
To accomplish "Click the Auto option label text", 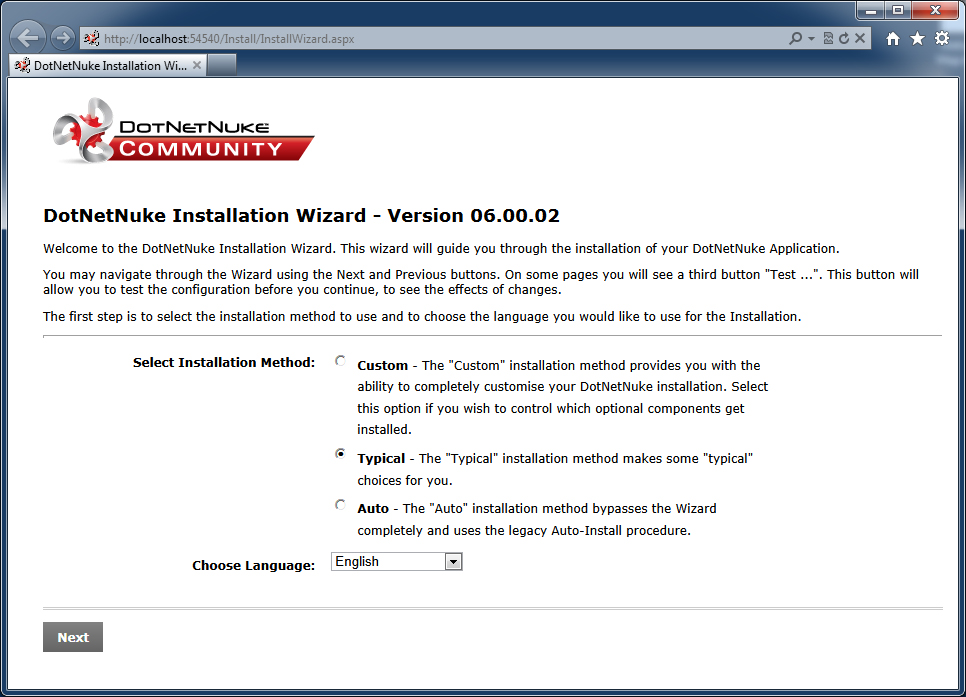I will pos(373,508).
